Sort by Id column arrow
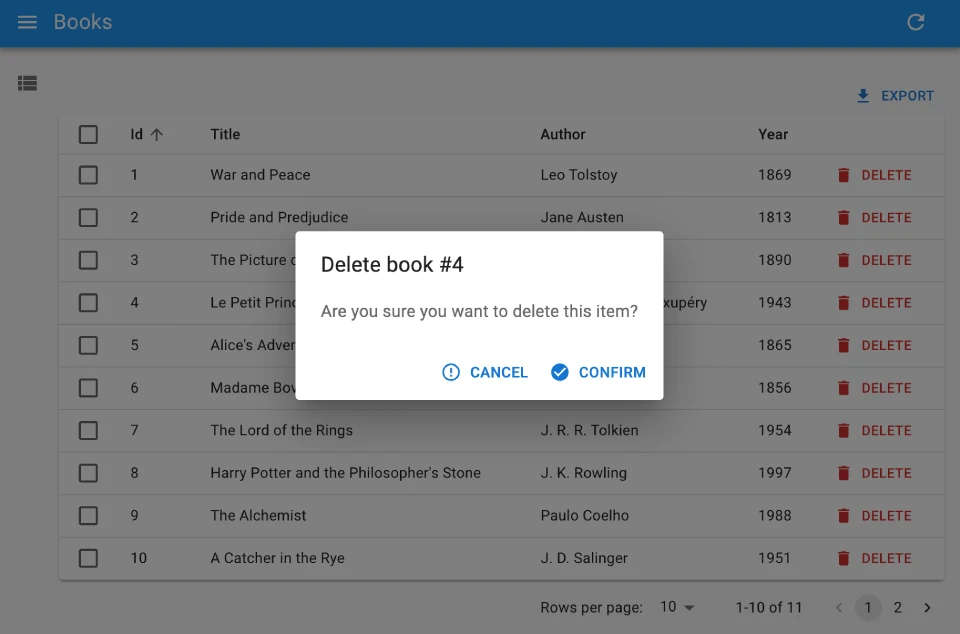Image resolution: width=960 pixels, height=634 pixels. [156, 134]
